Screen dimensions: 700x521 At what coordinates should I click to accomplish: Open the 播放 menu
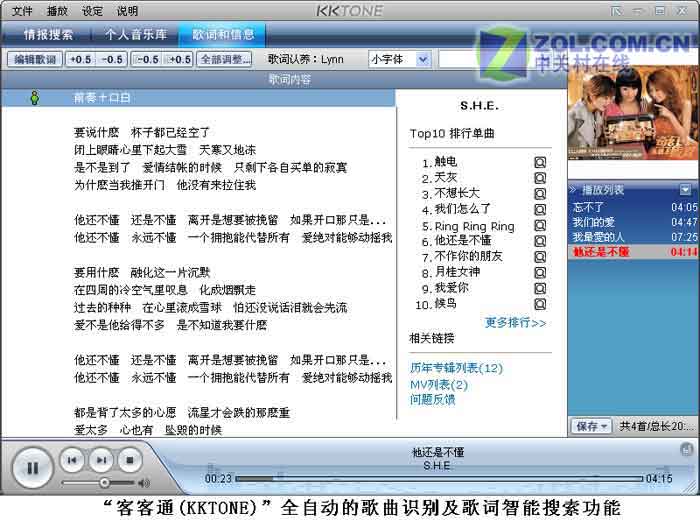57,11
